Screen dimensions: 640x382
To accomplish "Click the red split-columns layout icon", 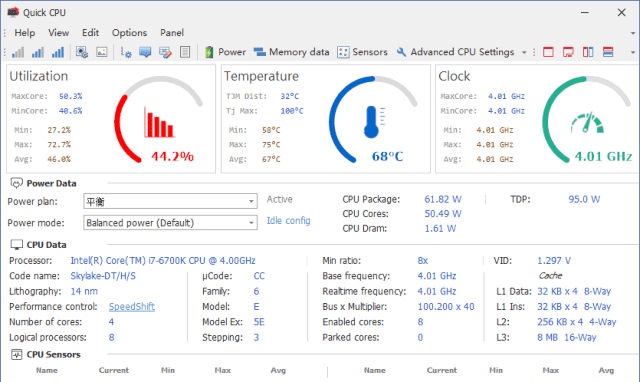I will pos(588,52).
